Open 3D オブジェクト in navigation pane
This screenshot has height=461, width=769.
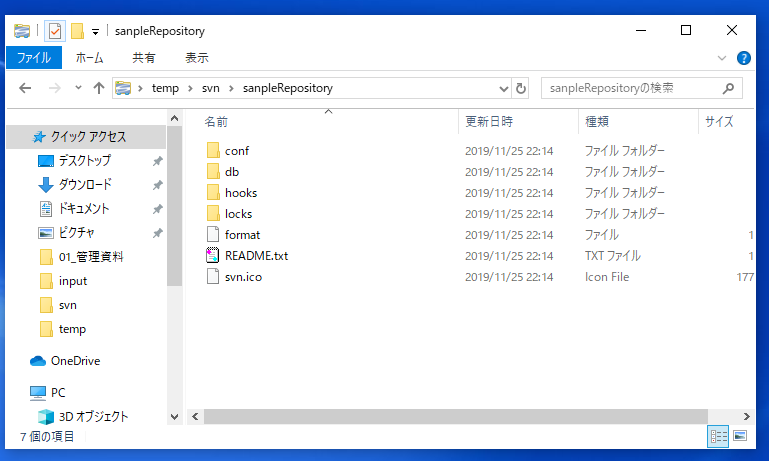93,416
